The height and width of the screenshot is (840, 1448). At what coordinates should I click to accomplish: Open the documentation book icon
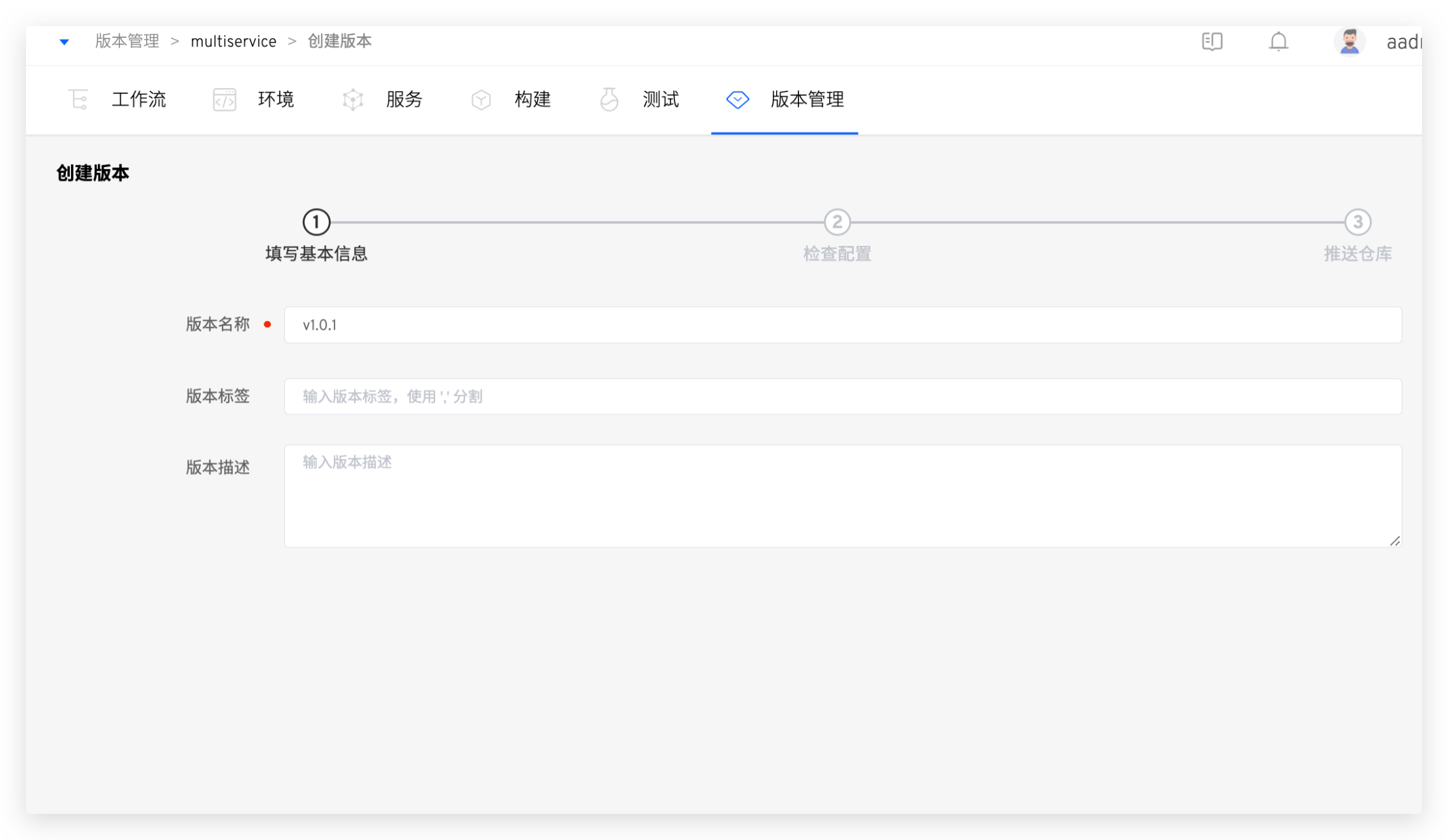(1212, 42)
